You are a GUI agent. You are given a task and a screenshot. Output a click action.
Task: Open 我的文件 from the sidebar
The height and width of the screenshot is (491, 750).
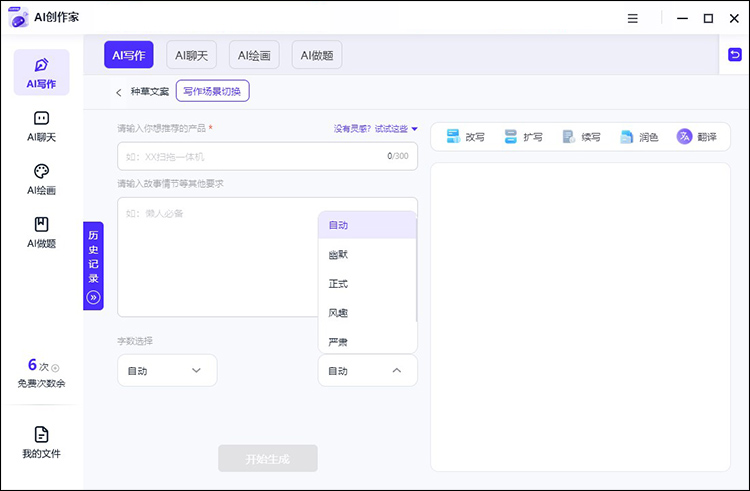[x=42, y=442]
